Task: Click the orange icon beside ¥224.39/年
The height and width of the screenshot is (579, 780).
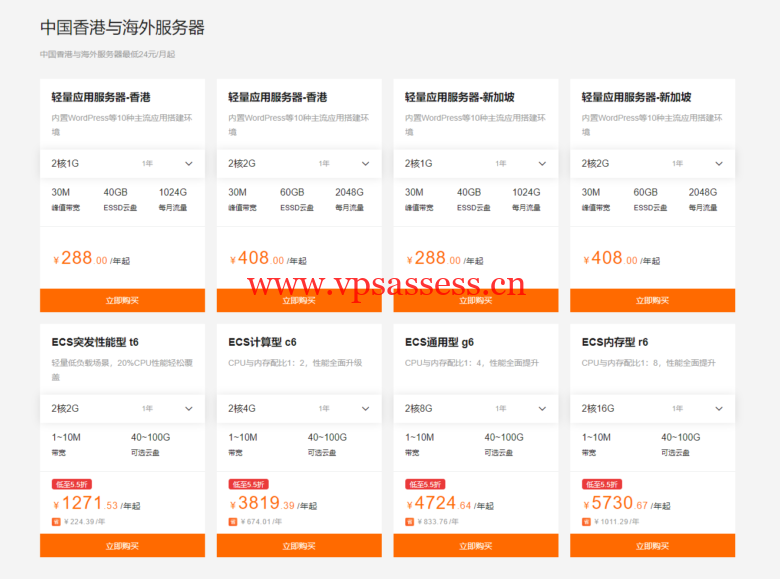Action: coord(56,521)
